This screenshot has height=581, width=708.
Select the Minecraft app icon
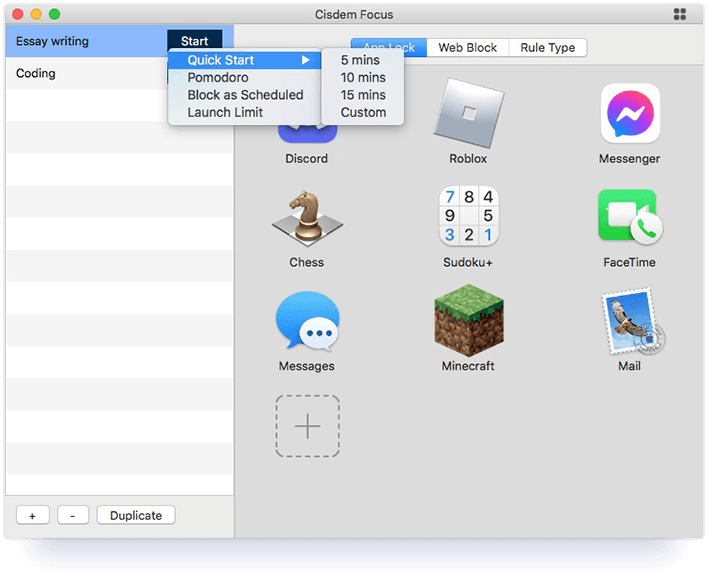[469, 321]
